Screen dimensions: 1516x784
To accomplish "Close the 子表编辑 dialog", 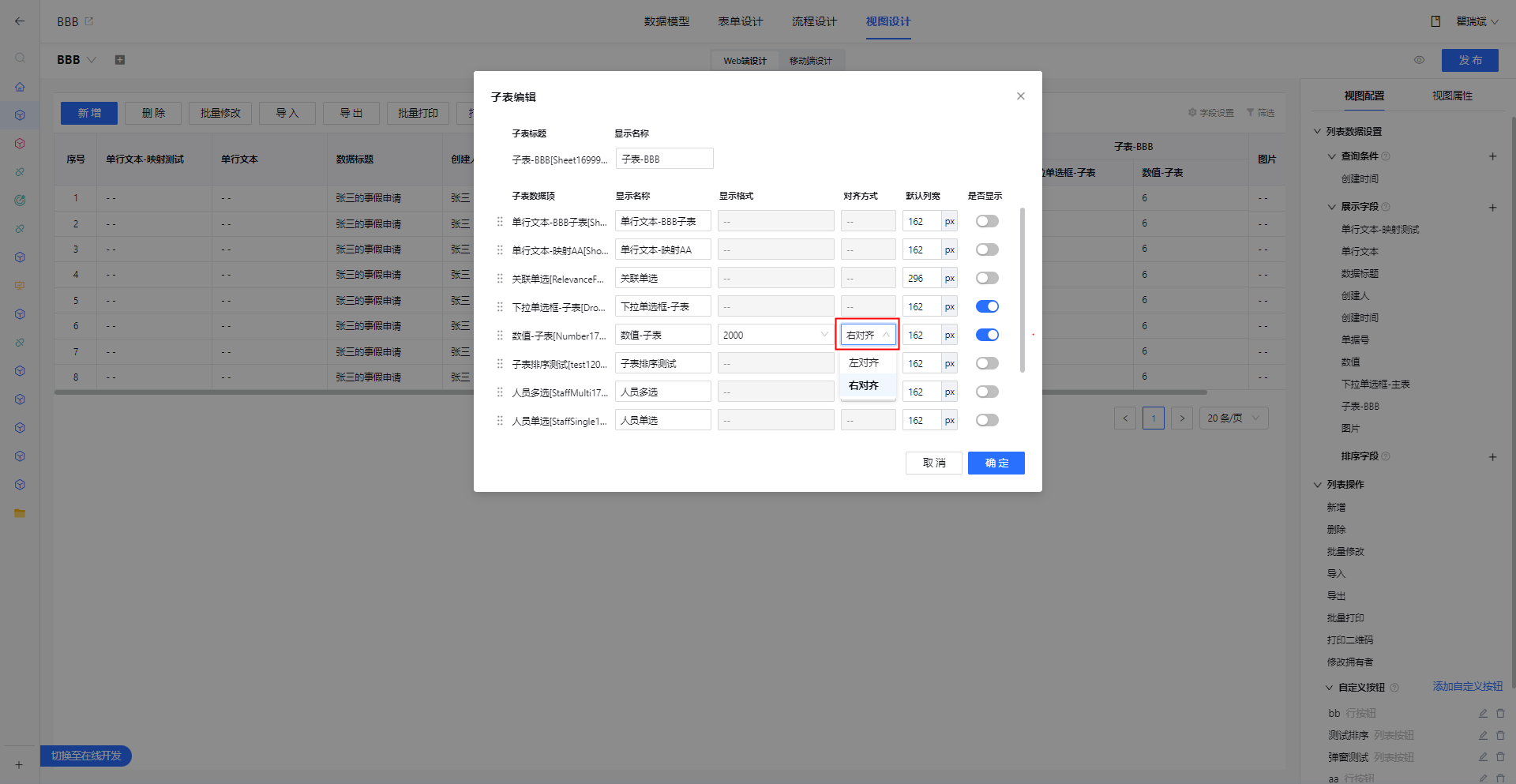I will click(x=1020, y=96).
